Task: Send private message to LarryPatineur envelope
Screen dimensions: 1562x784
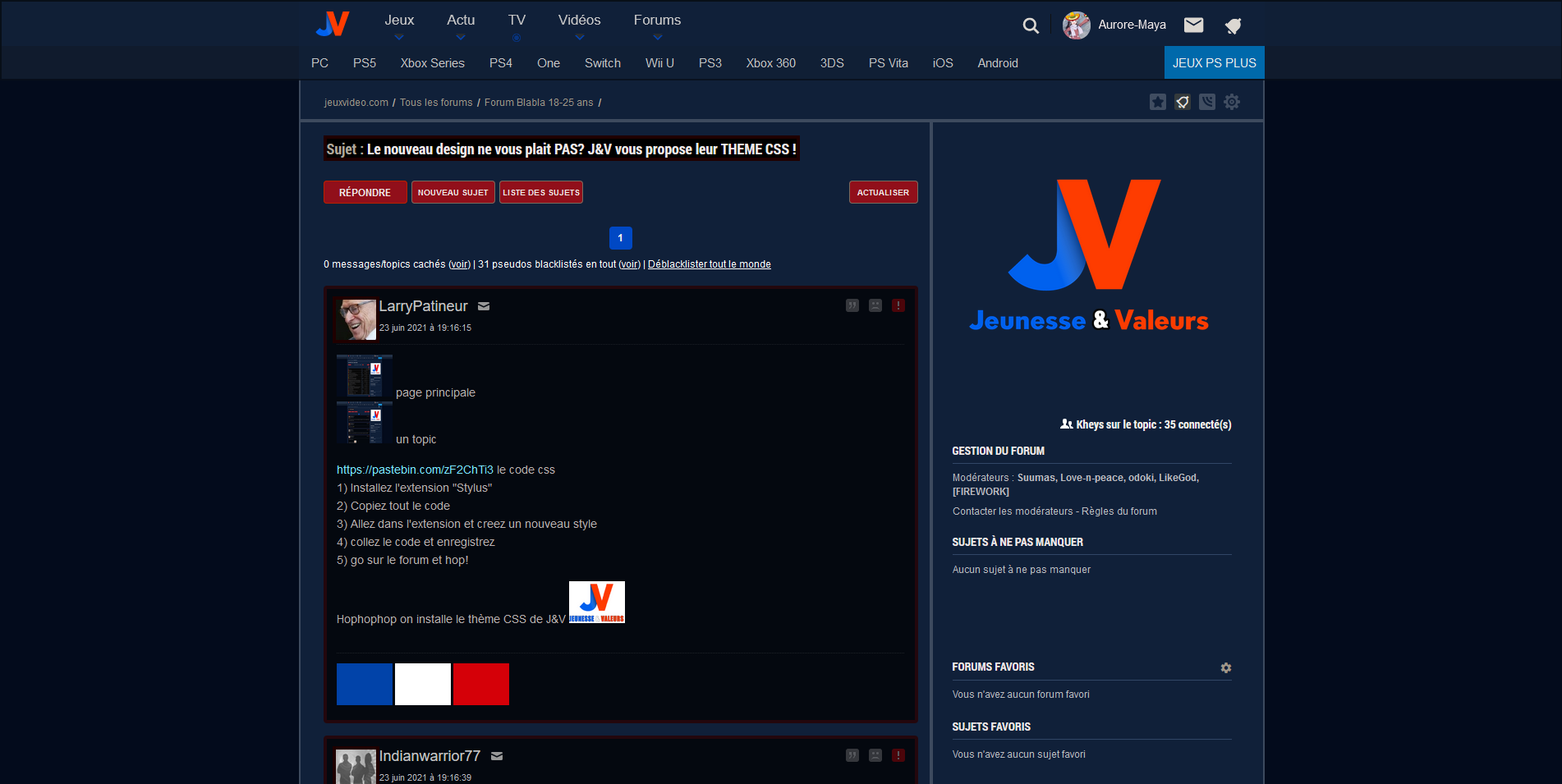Action: tap(484, 306)
